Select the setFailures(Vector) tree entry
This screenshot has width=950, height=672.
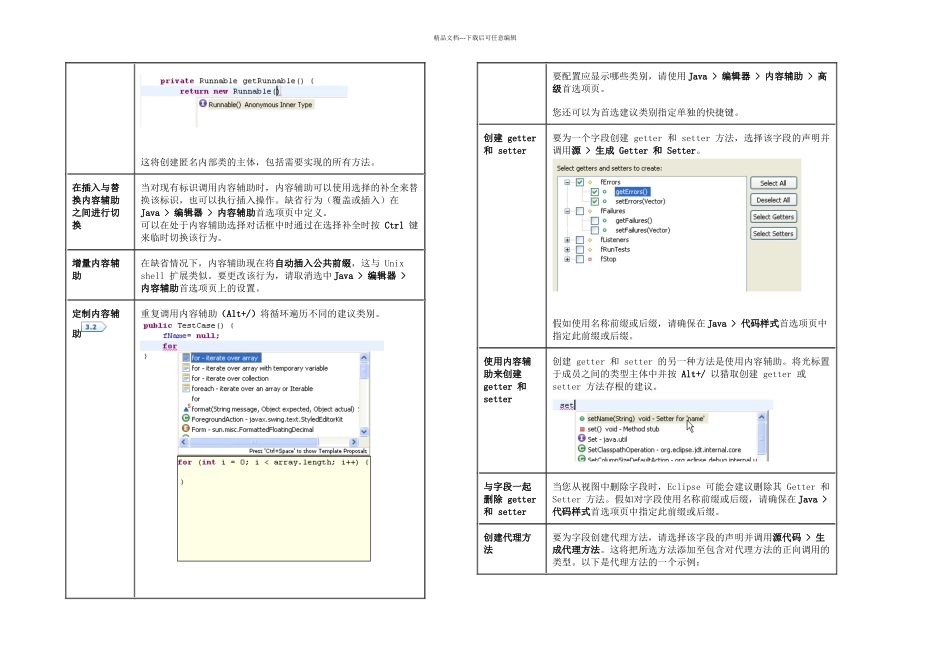point(643,231)
